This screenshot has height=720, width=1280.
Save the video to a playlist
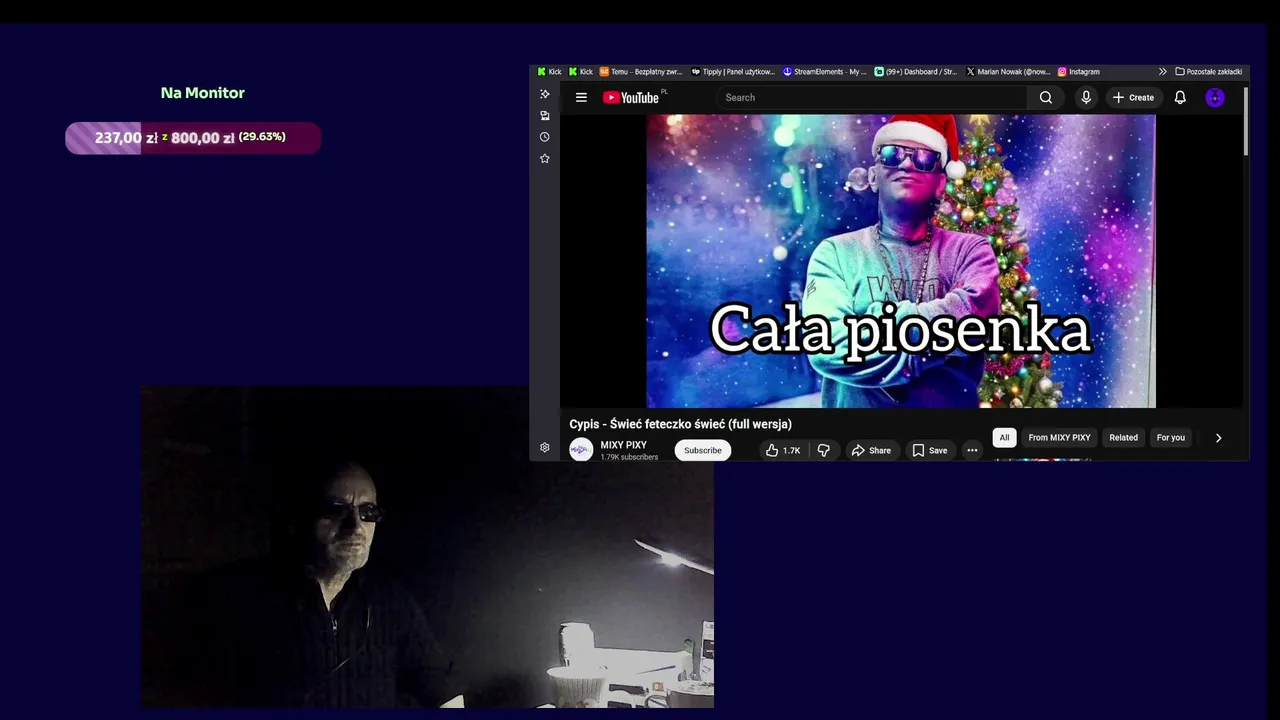930,450
